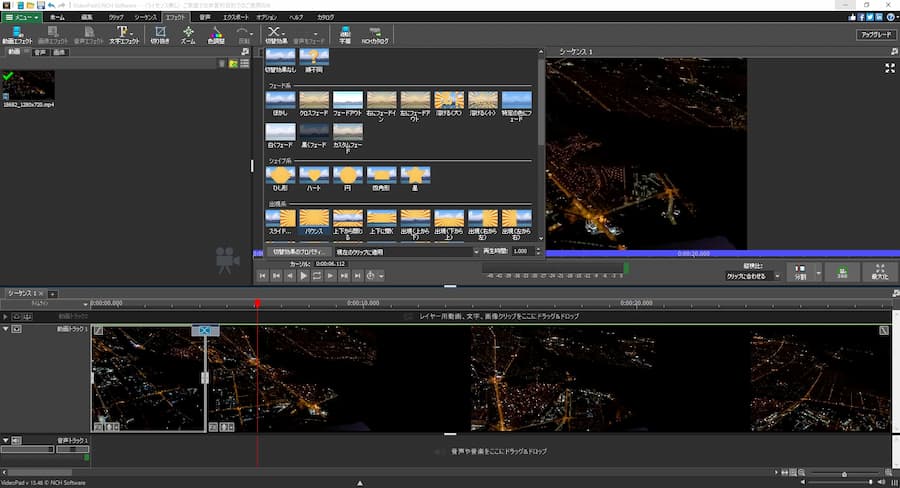The height and width of the screenshot is (488, 900).
Task: Mute the 音声トラック 1 speaker toggle
Action: tap(16, 440)
